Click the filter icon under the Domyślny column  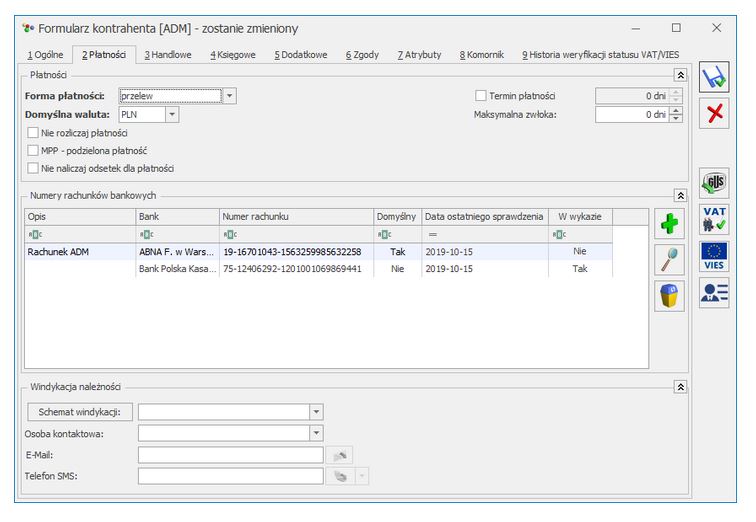pos(384,235)
